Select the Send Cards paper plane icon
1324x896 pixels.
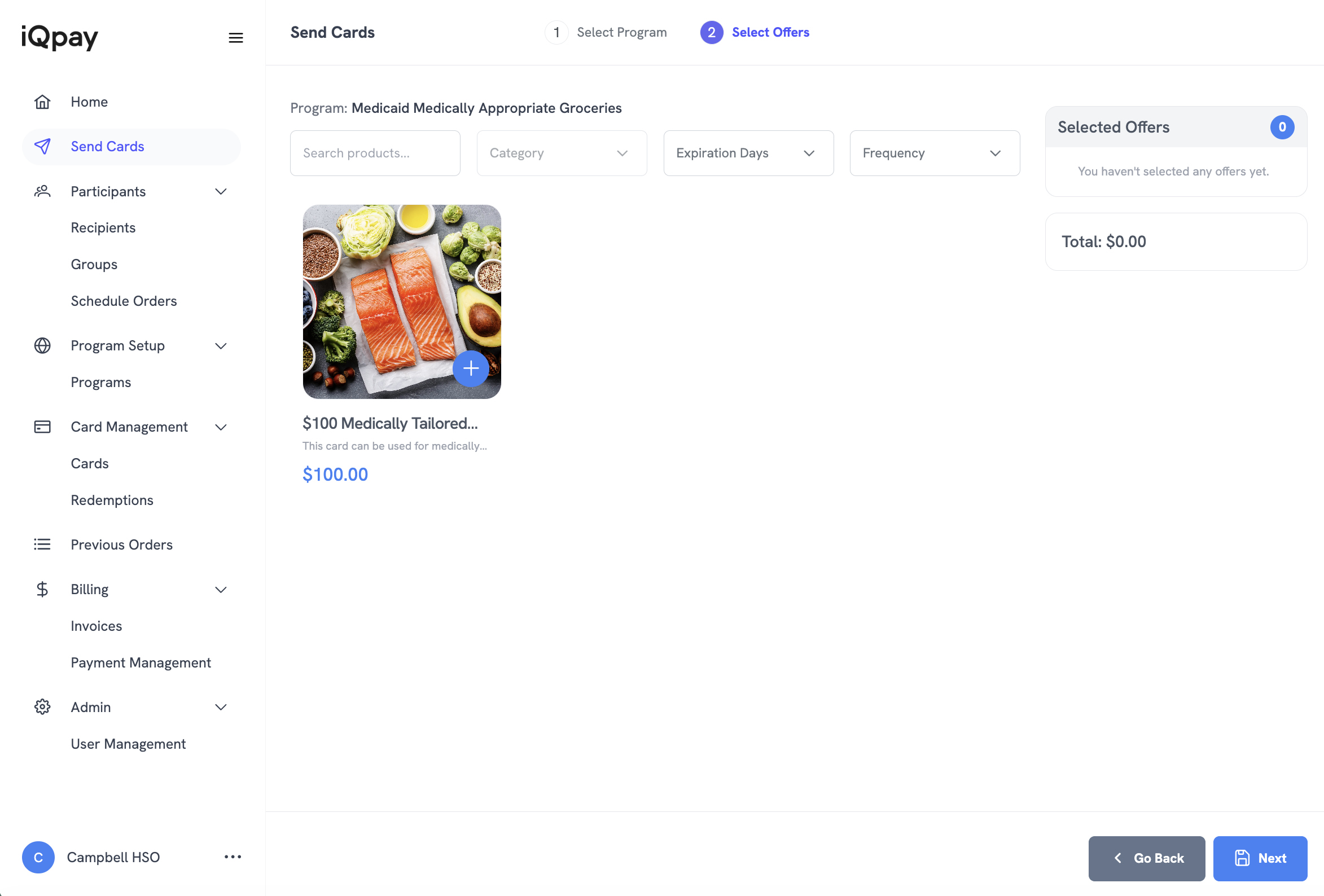pyautogui.click(x=42, y=146)
